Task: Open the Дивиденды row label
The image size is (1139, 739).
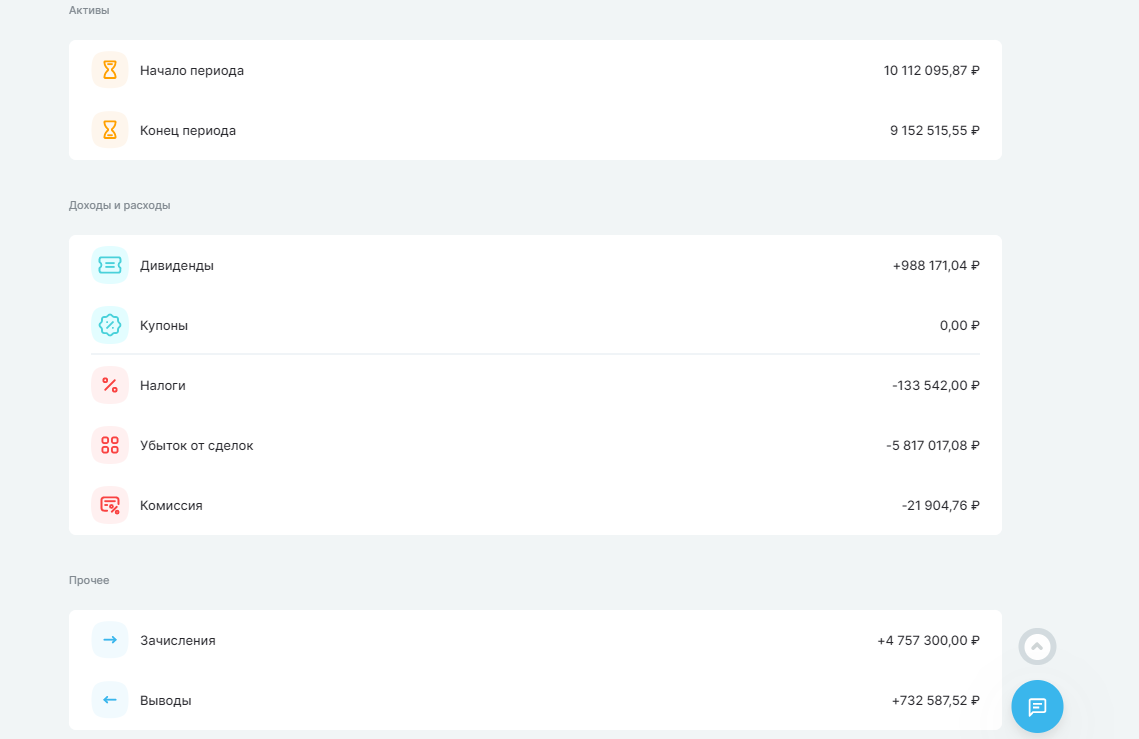Action: 177,265
